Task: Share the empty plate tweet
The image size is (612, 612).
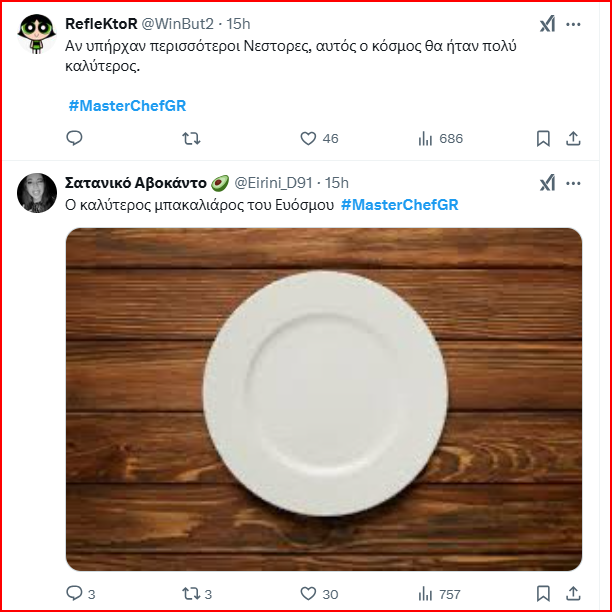Action: [x=574, y=593]
